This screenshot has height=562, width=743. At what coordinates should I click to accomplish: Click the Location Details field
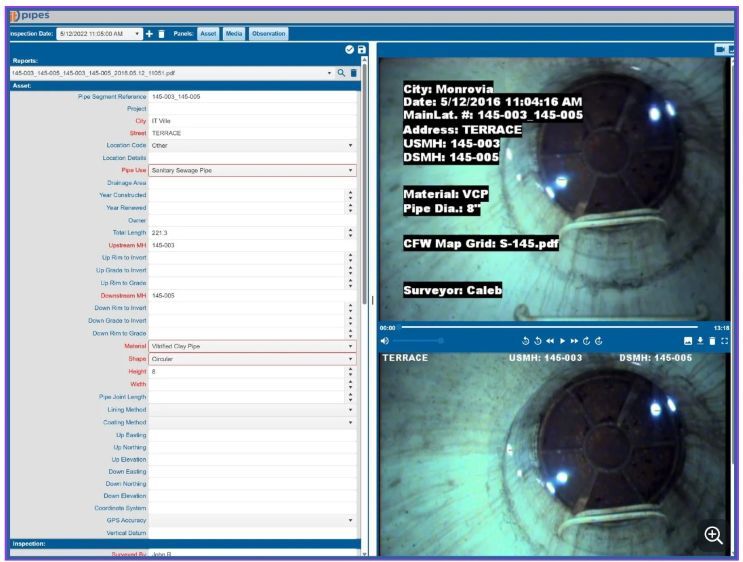[253, 158]
